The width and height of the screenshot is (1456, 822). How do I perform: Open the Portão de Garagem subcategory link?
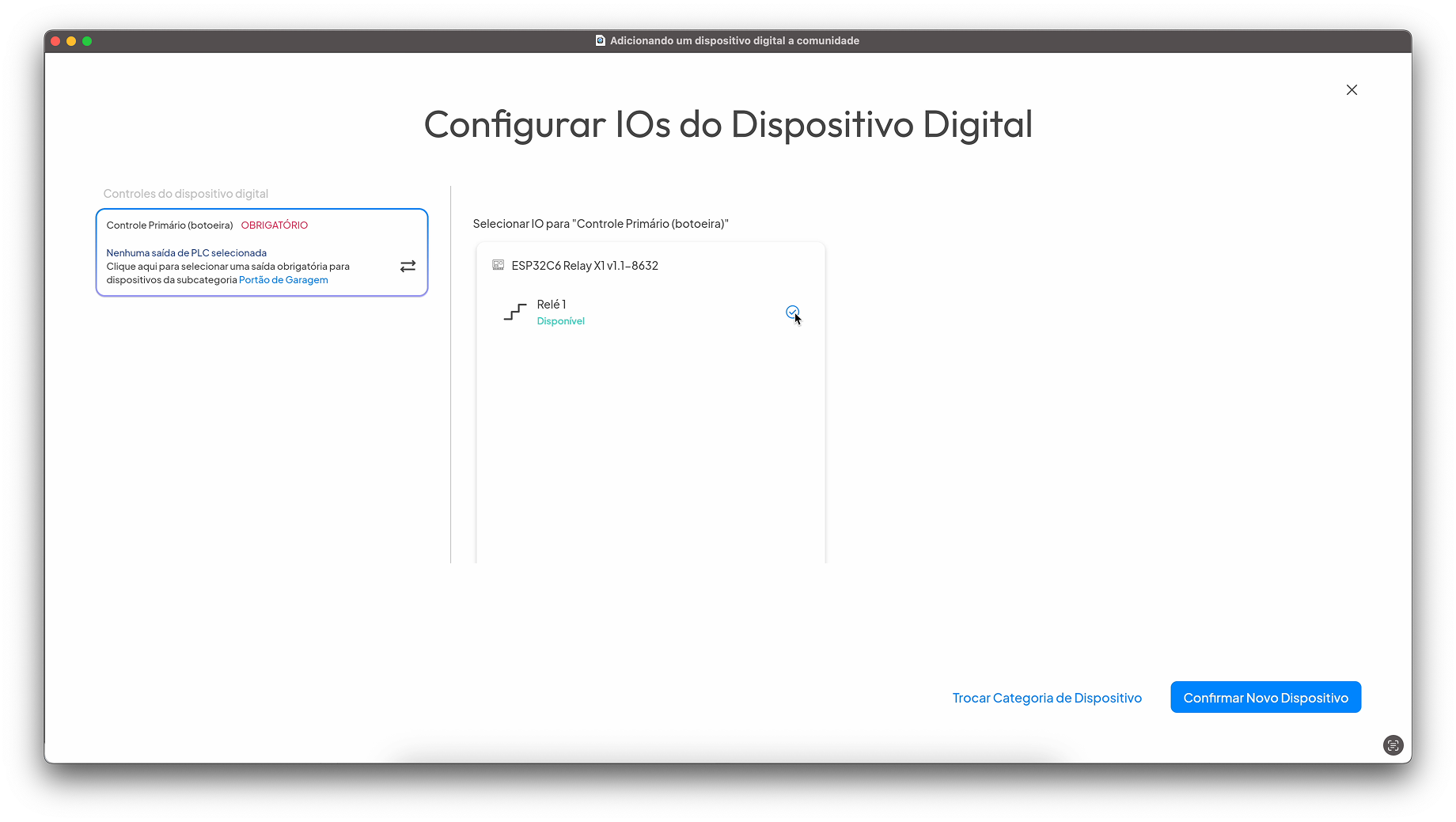(283, 280)
